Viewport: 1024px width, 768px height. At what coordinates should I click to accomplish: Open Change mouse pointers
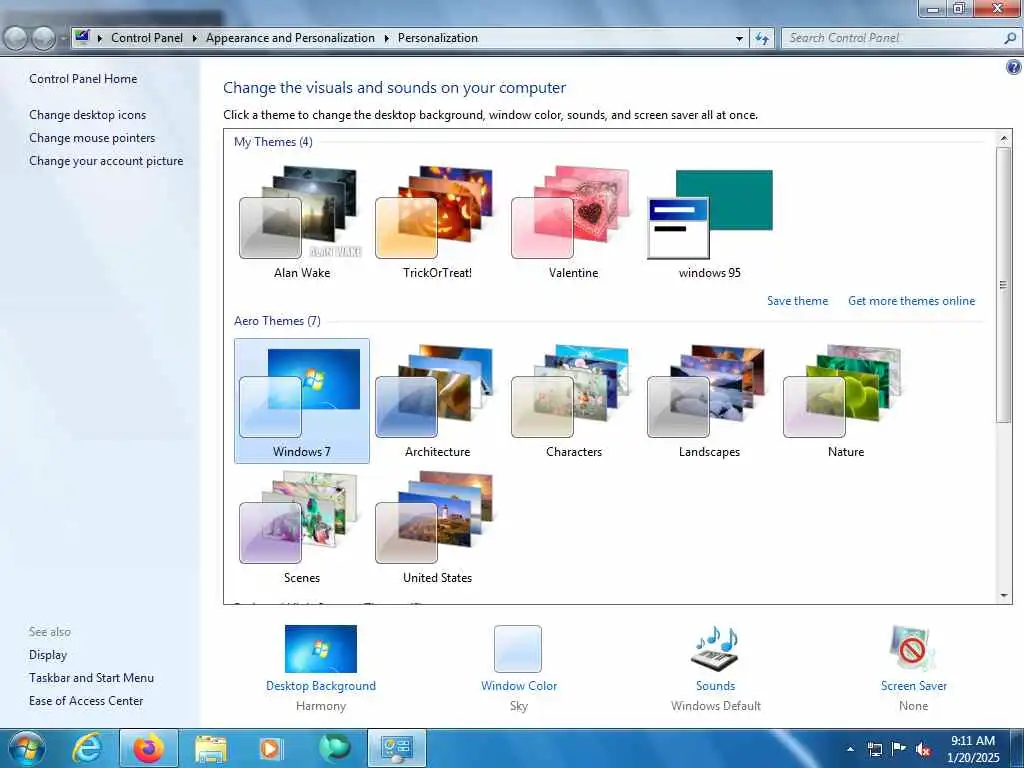click(x=92, y=138)
